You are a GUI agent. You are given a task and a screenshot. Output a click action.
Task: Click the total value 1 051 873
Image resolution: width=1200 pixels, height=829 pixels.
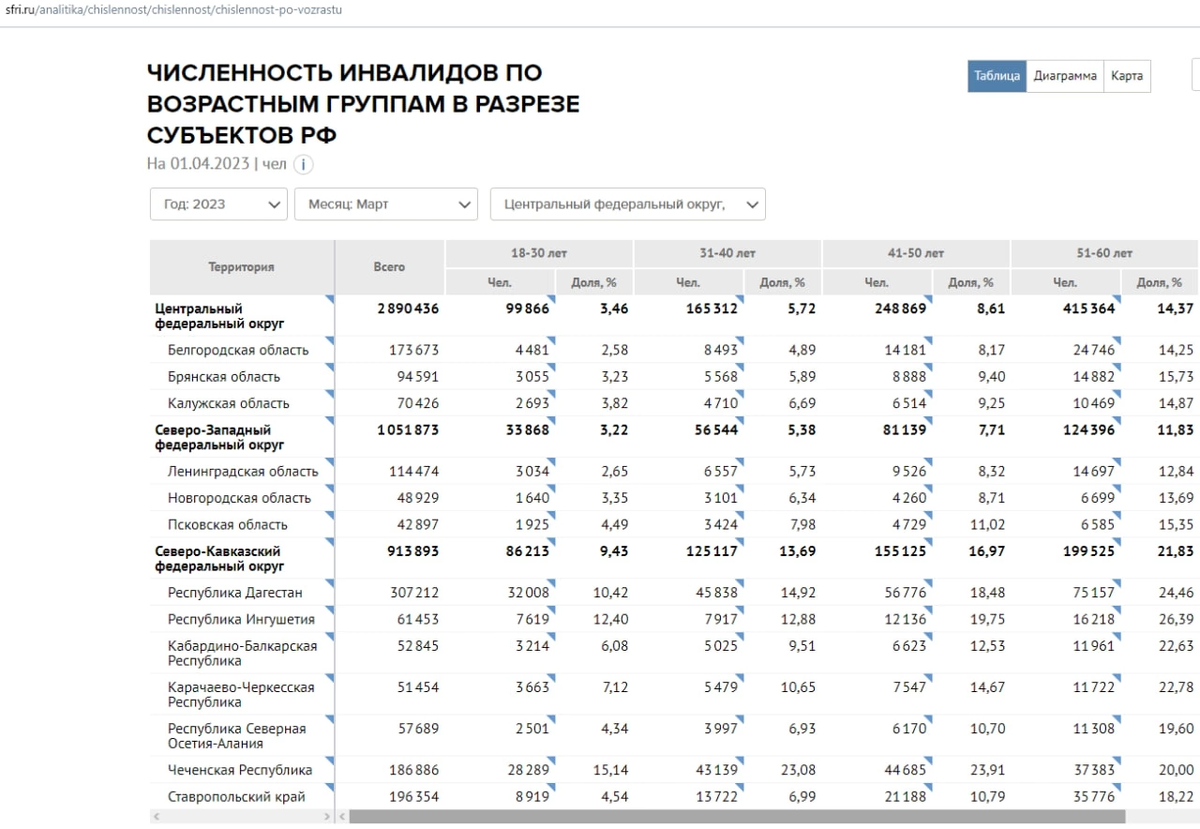pos(408,430)
